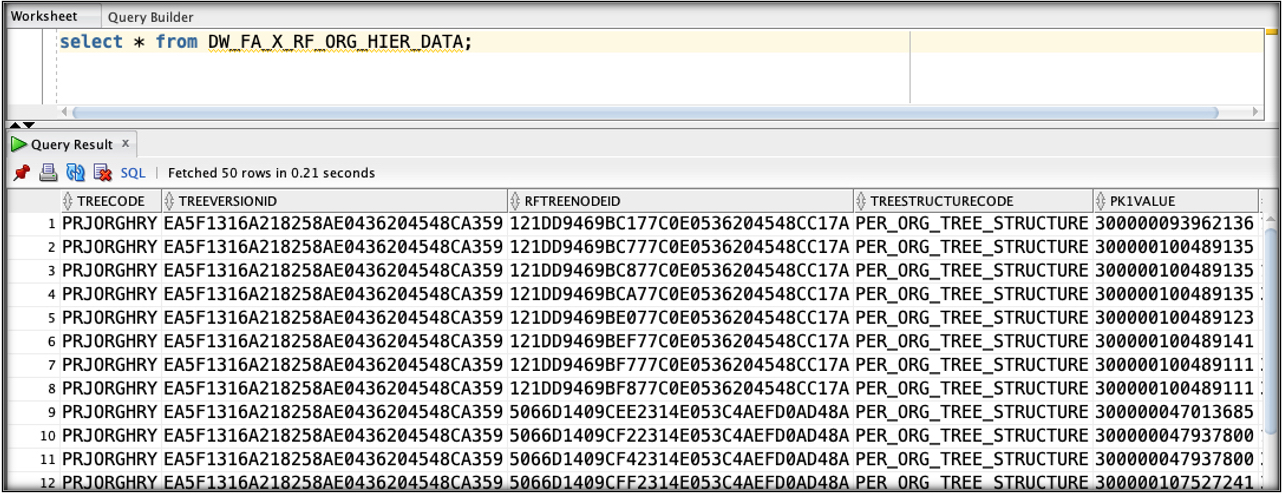
Task: Click the sort icon next to TREESTRUCTURECODE
Action: coord(862,201)
